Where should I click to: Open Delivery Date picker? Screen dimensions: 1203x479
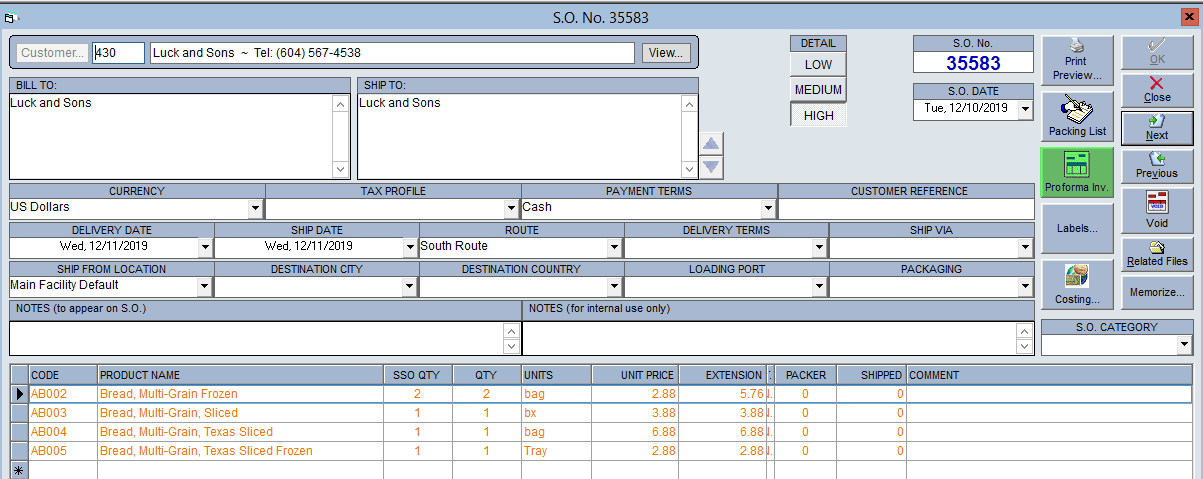(x=205, y=246)
